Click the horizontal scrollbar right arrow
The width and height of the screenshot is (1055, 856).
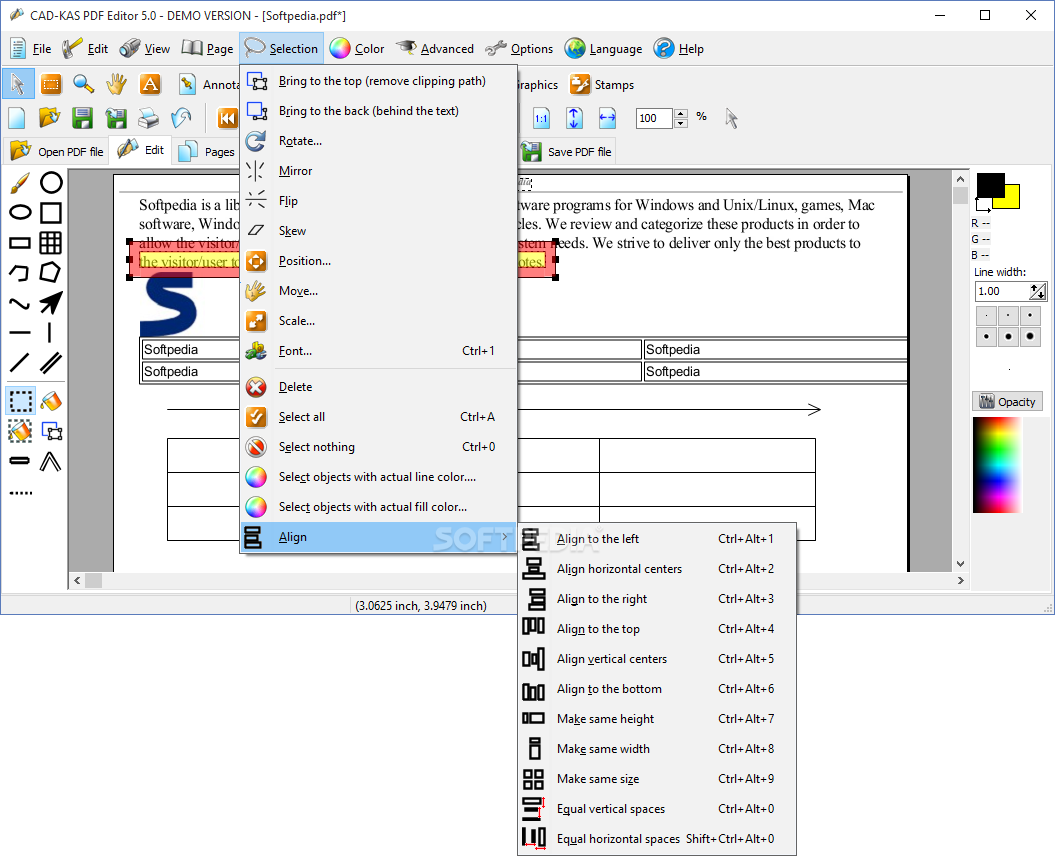point(961,580)
